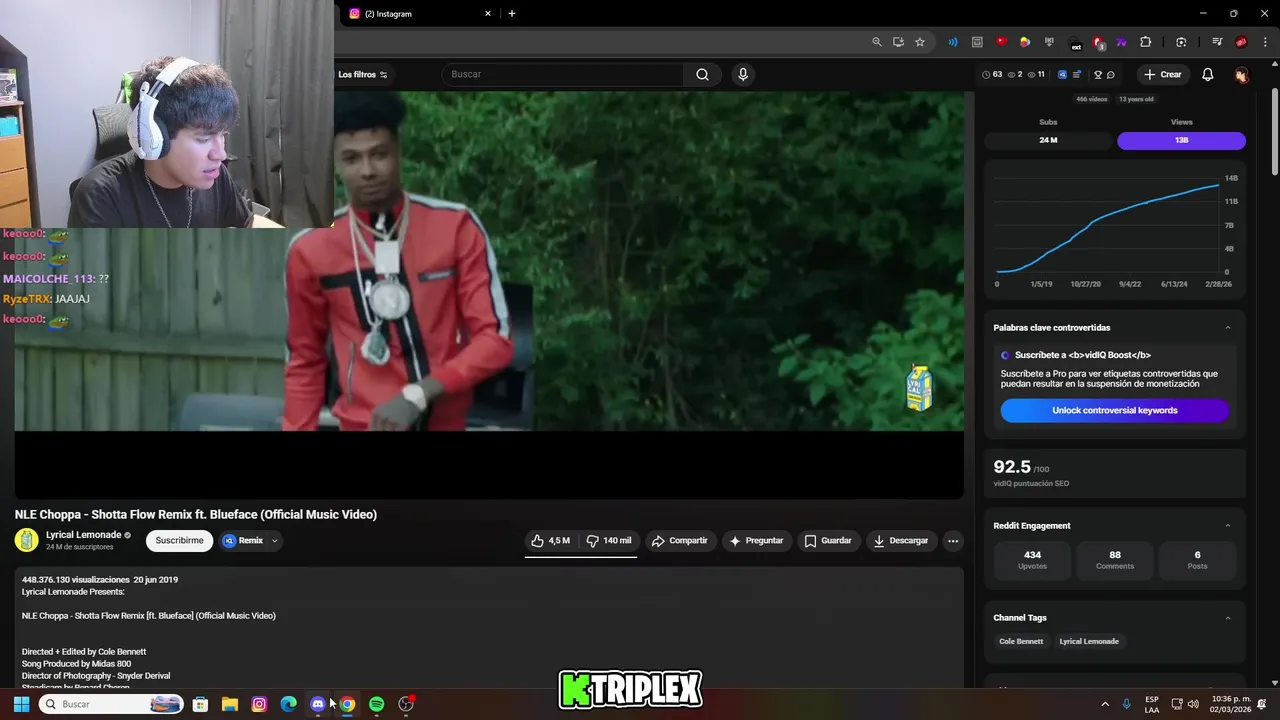Open the vidIQ chat bubble icon
1280x720 pixels.
click(1111, 75)
